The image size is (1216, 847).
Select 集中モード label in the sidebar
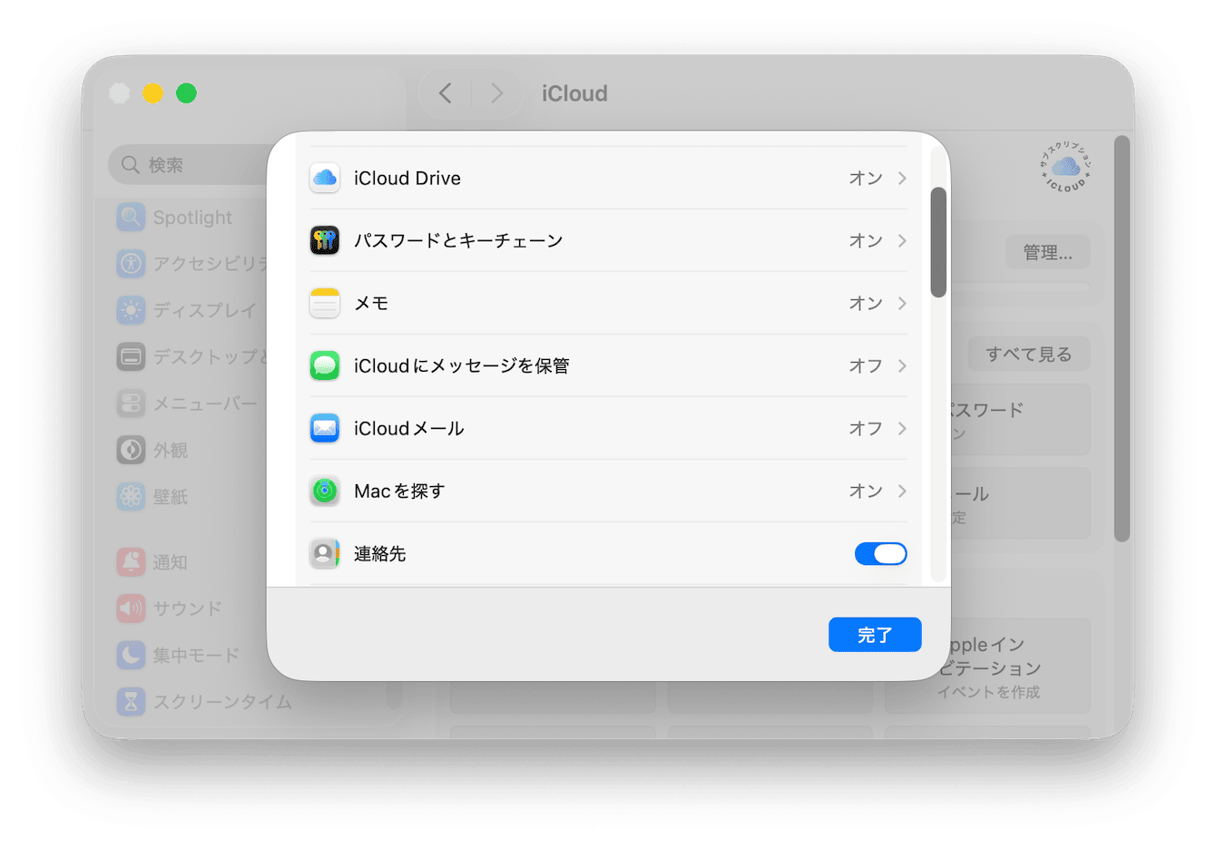tap(196, 655)
